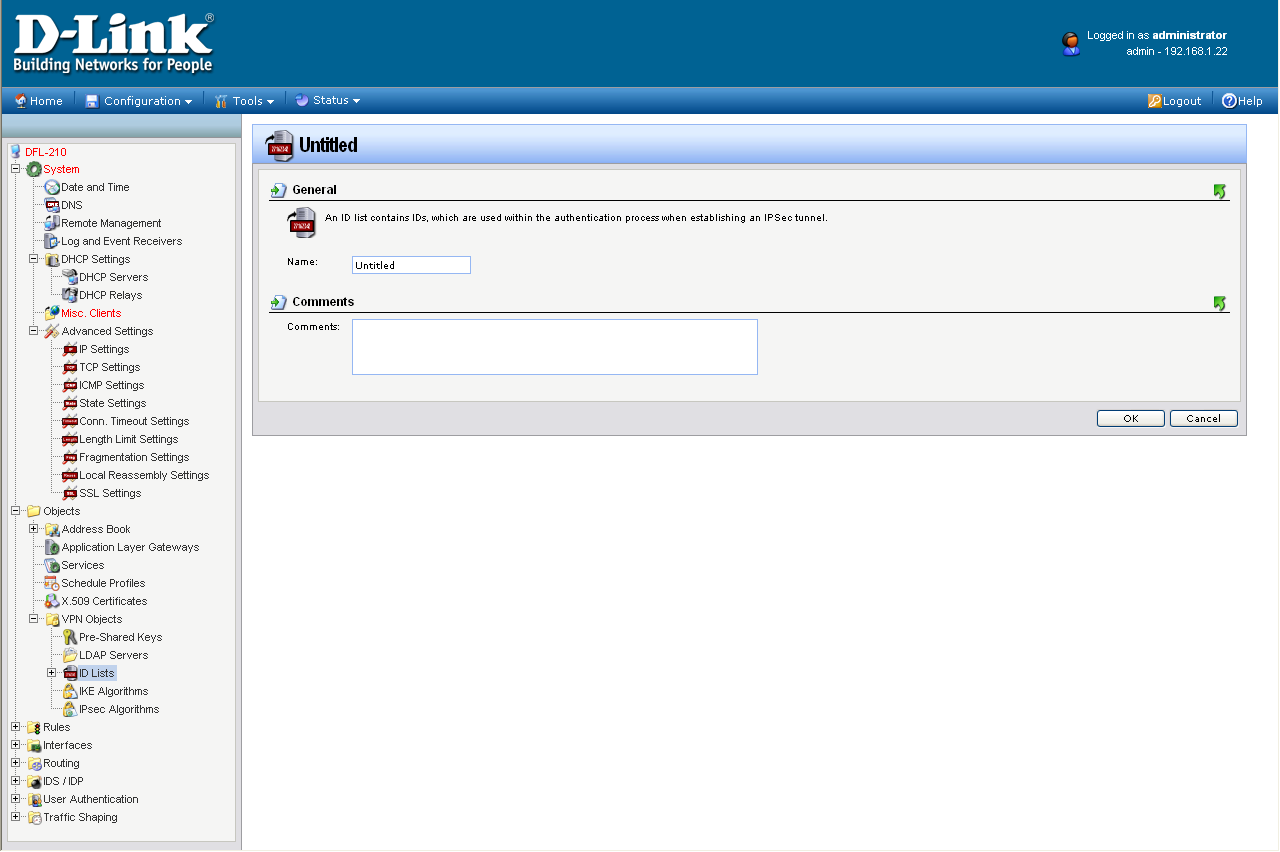Viewport: 1280px width, 852px height.
Task: Click the administrator user avatar icon
Action: pyautogui.click(x=1070, y=43)
